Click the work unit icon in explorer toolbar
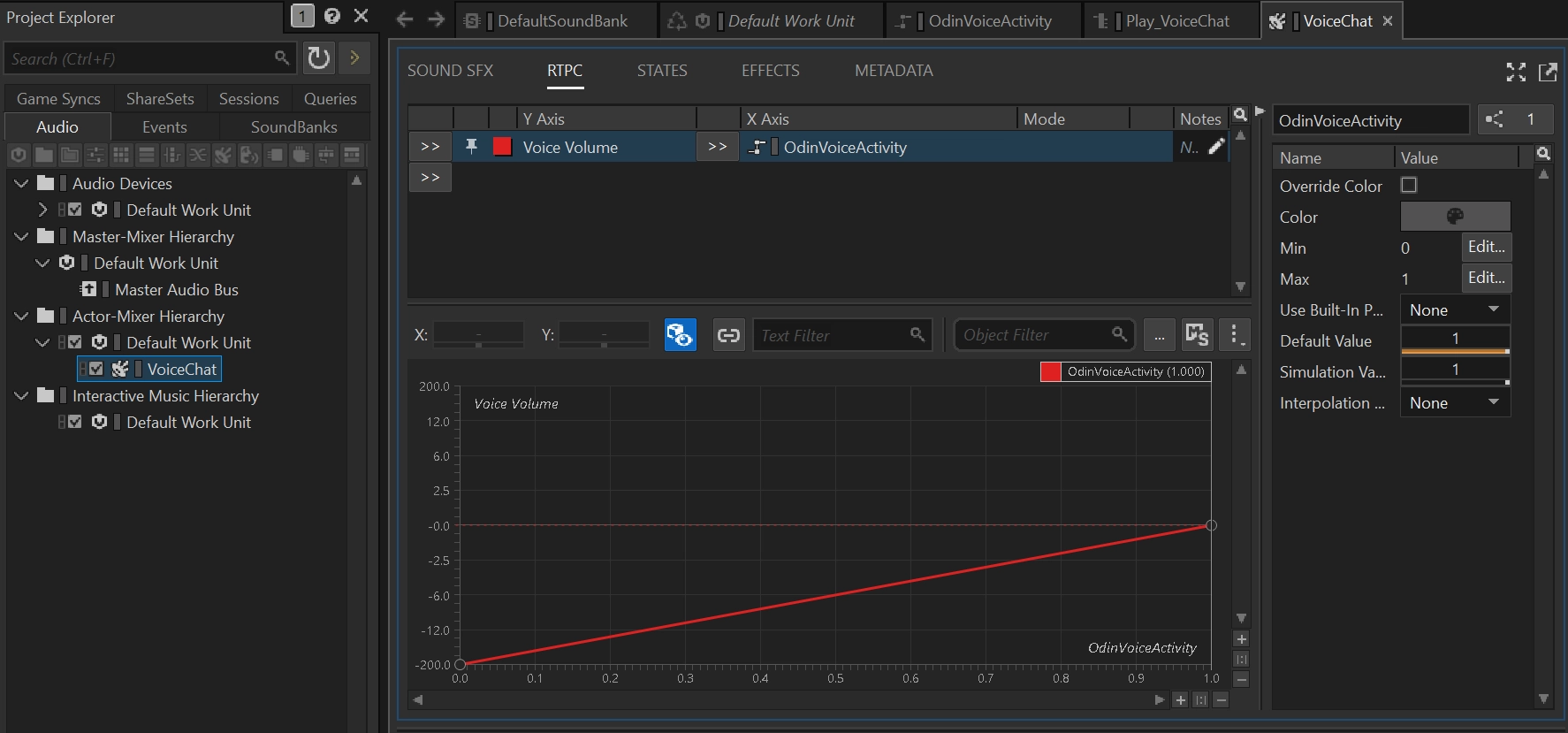Viewport: 1568px width, 733px height. tap(19, 156)
